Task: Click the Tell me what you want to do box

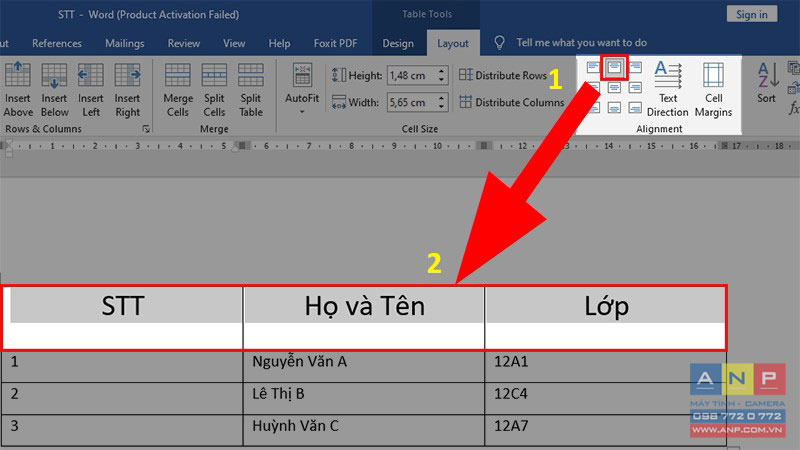Action: tap(581, 43)
